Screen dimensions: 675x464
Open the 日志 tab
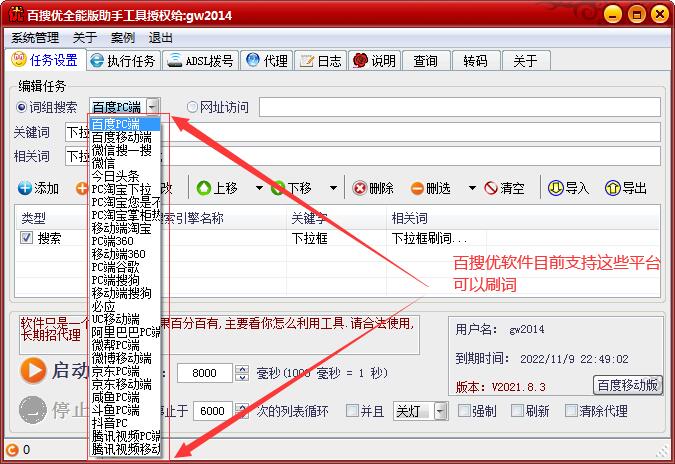coord(321,61)
